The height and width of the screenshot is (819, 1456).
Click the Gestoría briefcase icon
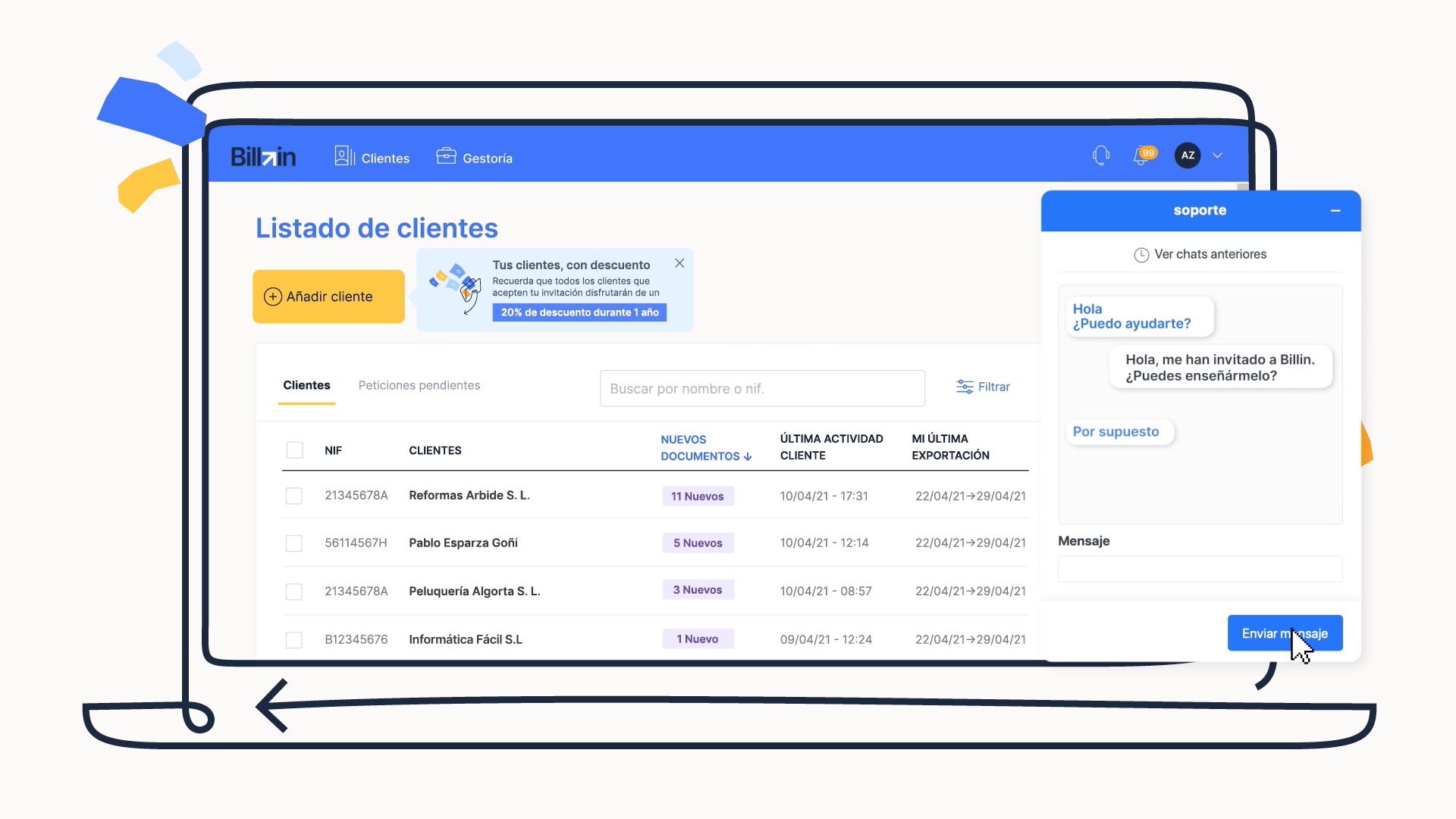pyautogui.click(x=446, y=155)
